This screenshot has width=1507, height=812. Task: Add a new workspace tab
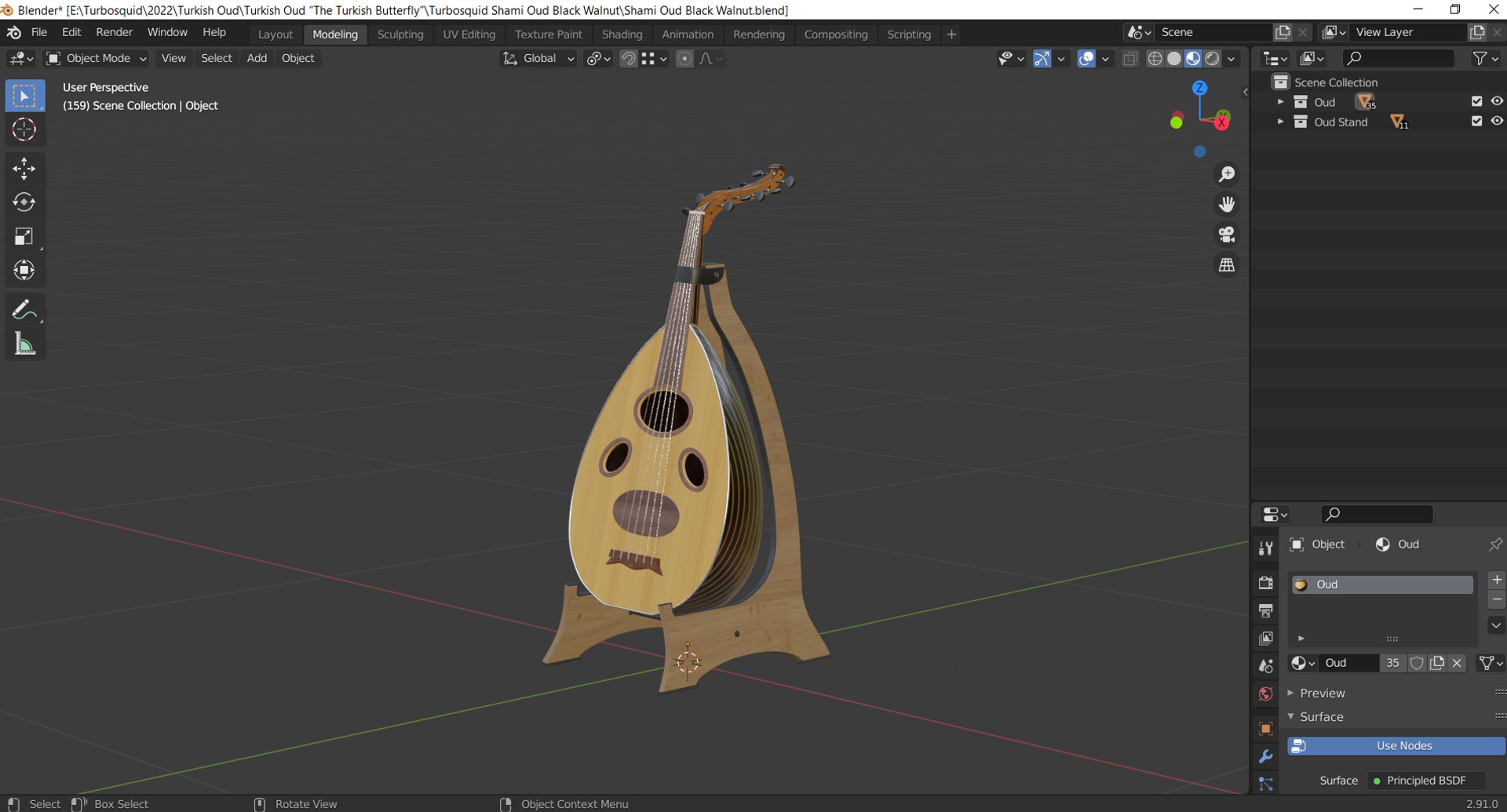[x=951, y=35]
